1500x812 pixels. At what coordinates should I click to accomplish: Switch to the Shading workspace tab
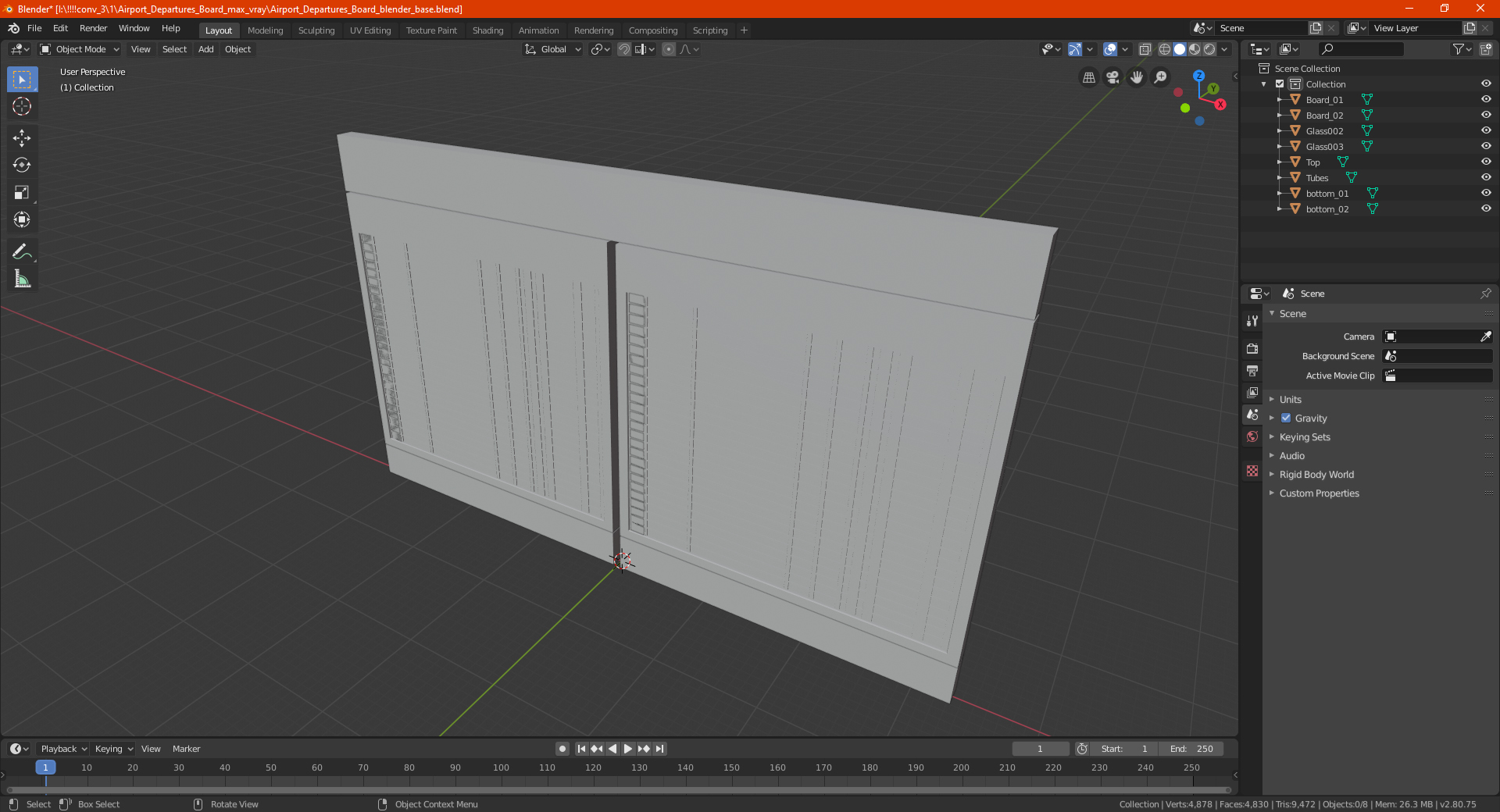tap(487, 30)
